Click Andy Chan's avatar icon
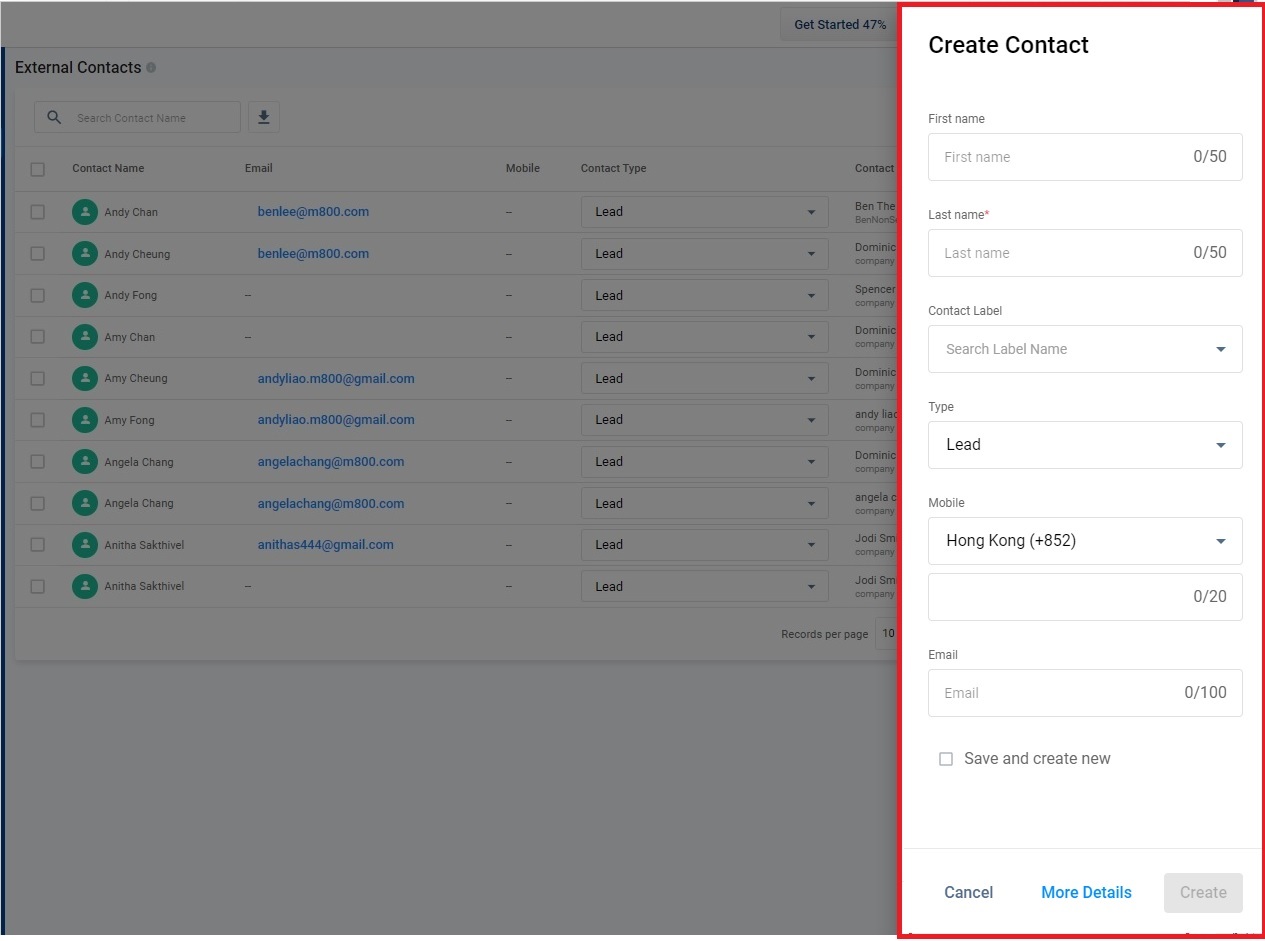The width and height of the screenshot is (1265, 941). pos(85,212)
